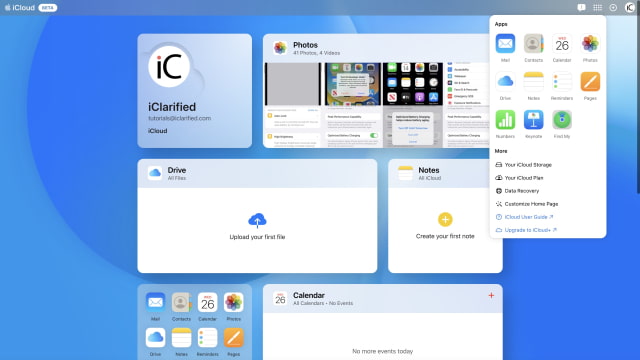640x360 pixels.
Task: Create your first note plus button
Action: point(445,220)
